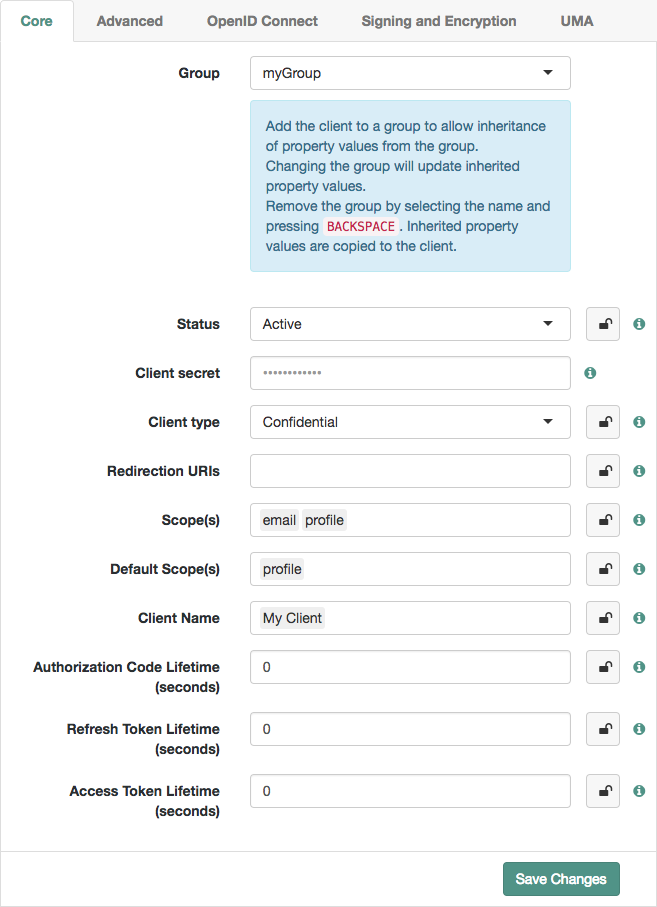The height and width of the screenshot is (907, 657).
Task: Click the lock icon next to Redirection URIs
Action: [603, 470]
